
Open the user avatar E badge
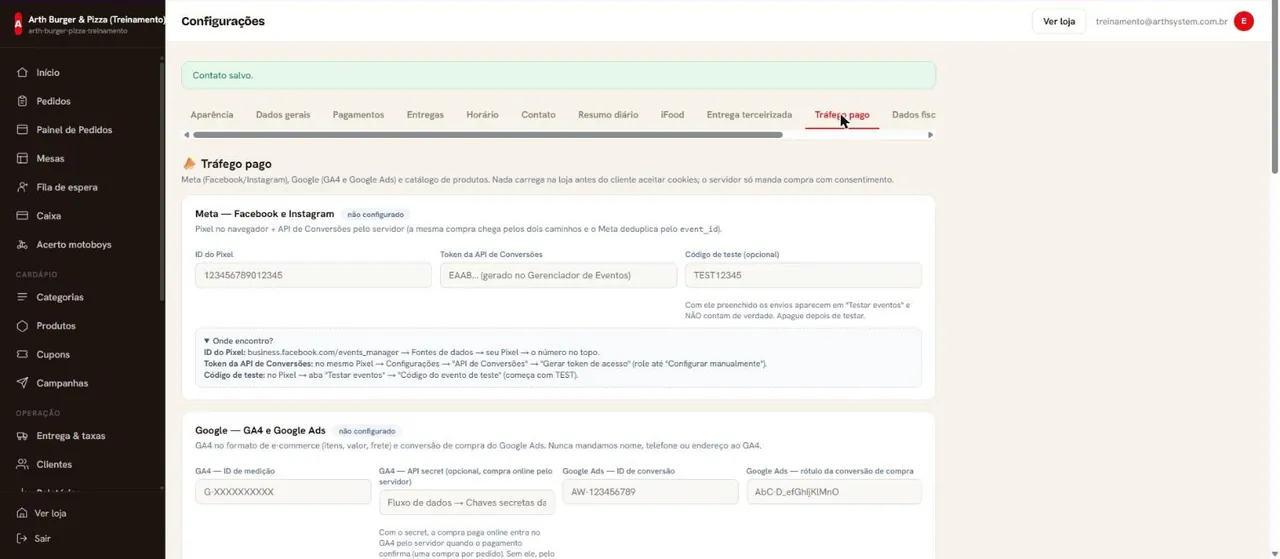[x=1244, y=21]
